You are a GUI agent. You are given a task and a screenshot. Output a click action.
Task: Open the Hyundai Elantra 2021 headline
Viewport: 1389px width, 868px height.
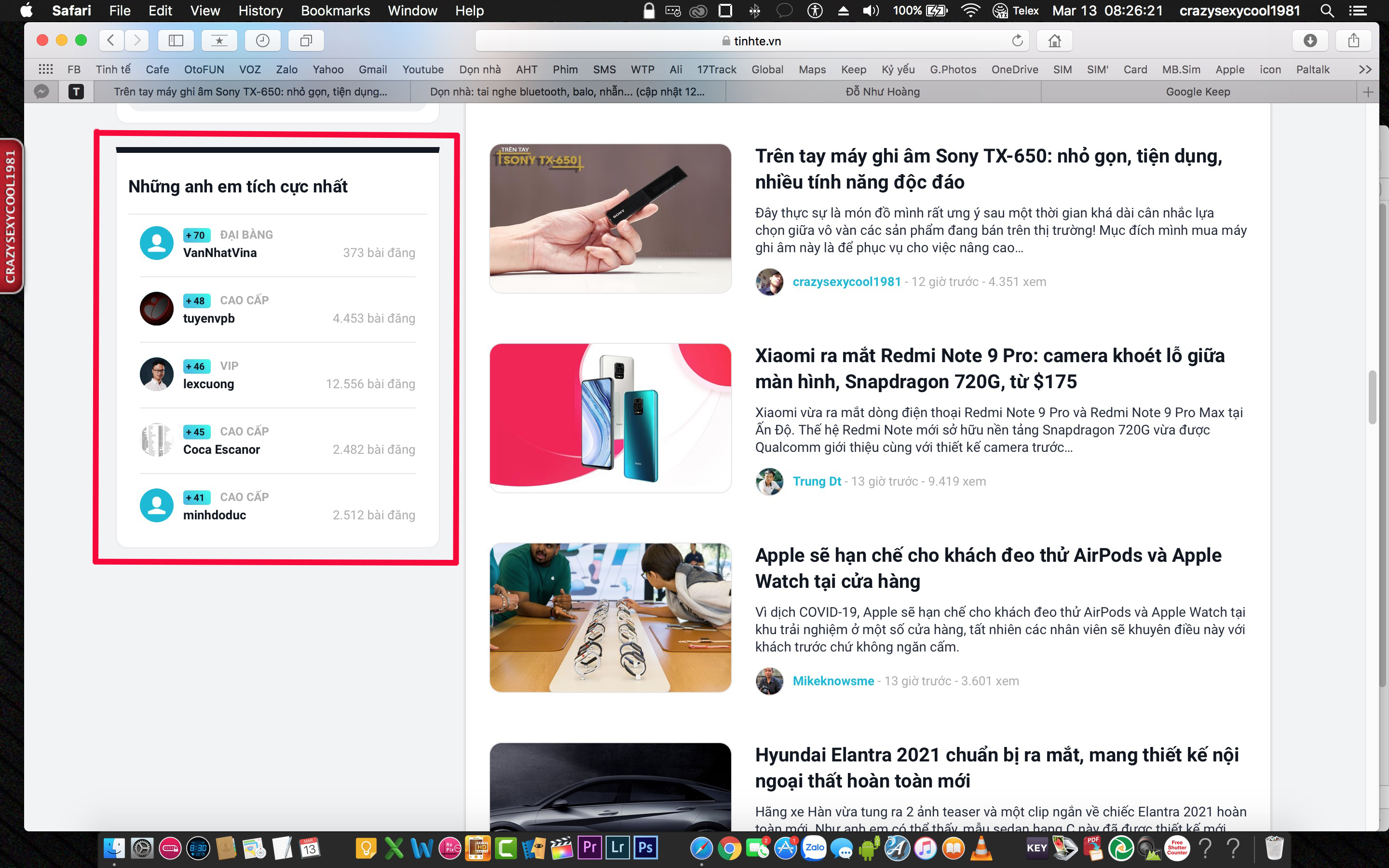point(996,768)
